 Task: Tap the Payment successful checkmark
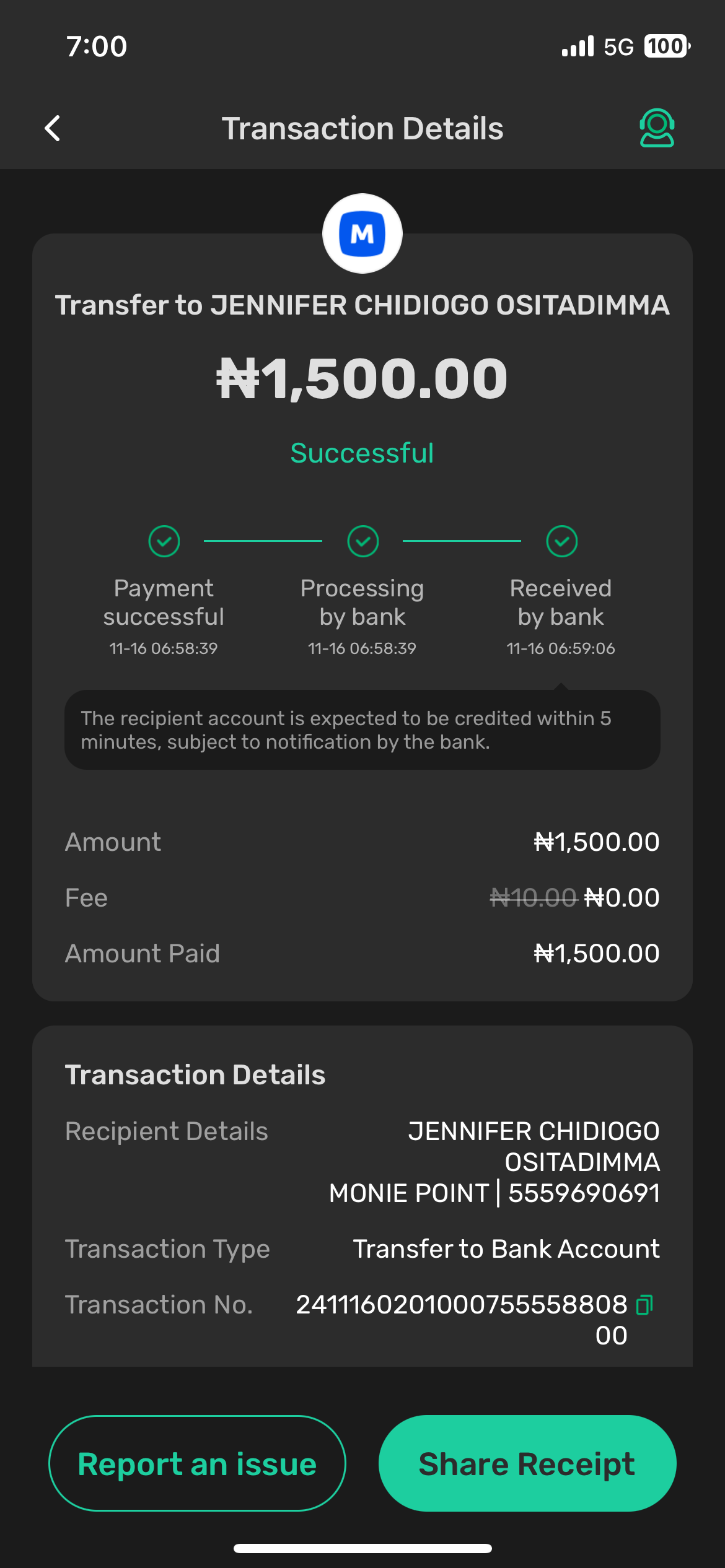[164, 541]
